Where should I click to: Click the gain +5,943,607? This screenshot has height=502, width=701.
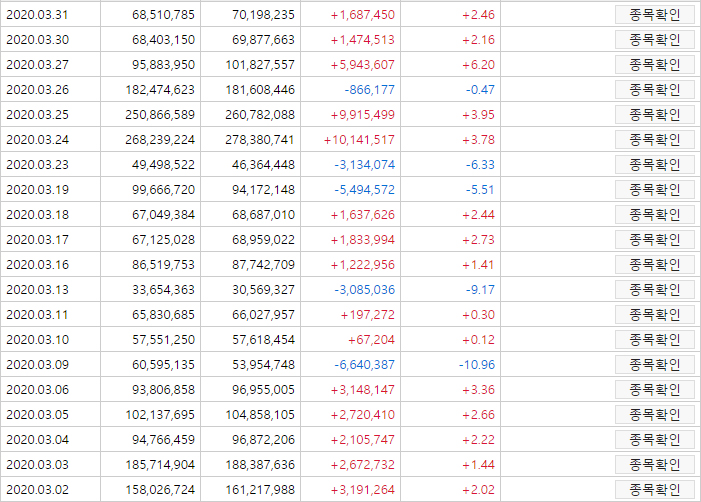[363, 65]
